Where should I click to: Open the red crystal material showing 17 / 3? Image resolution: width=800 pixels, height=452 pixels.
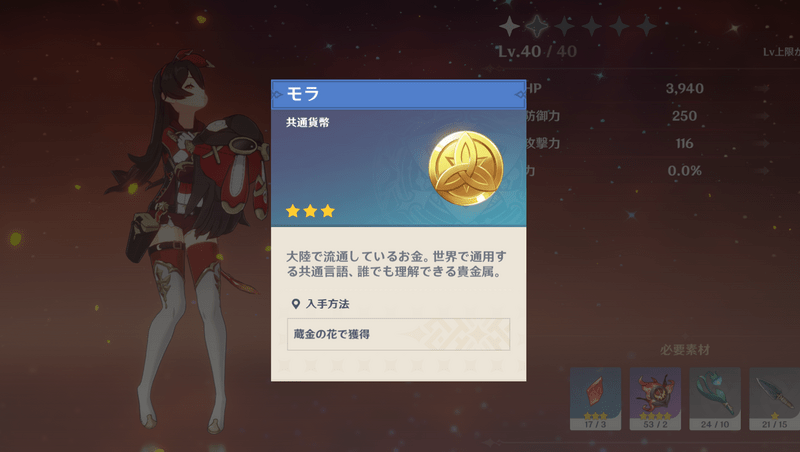click(x=595, y=398)
